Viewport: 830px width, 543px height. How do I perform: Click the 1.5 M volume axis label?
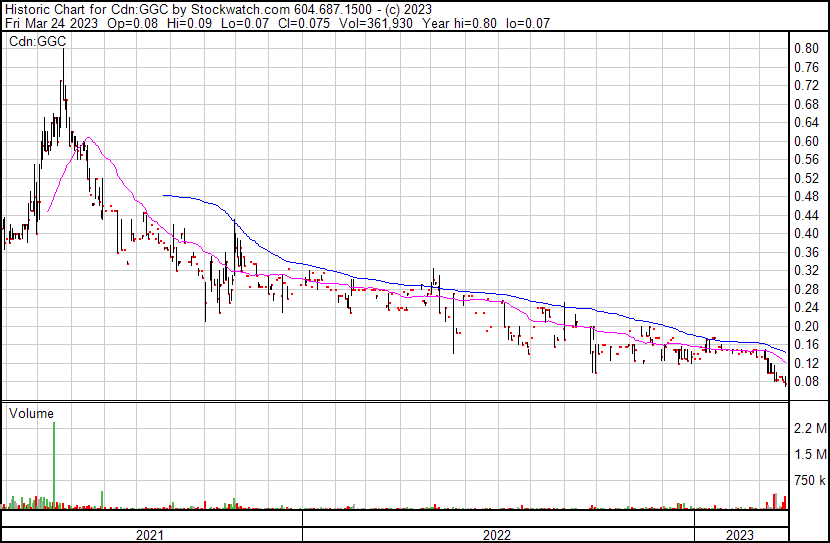[x=810, y=455]
